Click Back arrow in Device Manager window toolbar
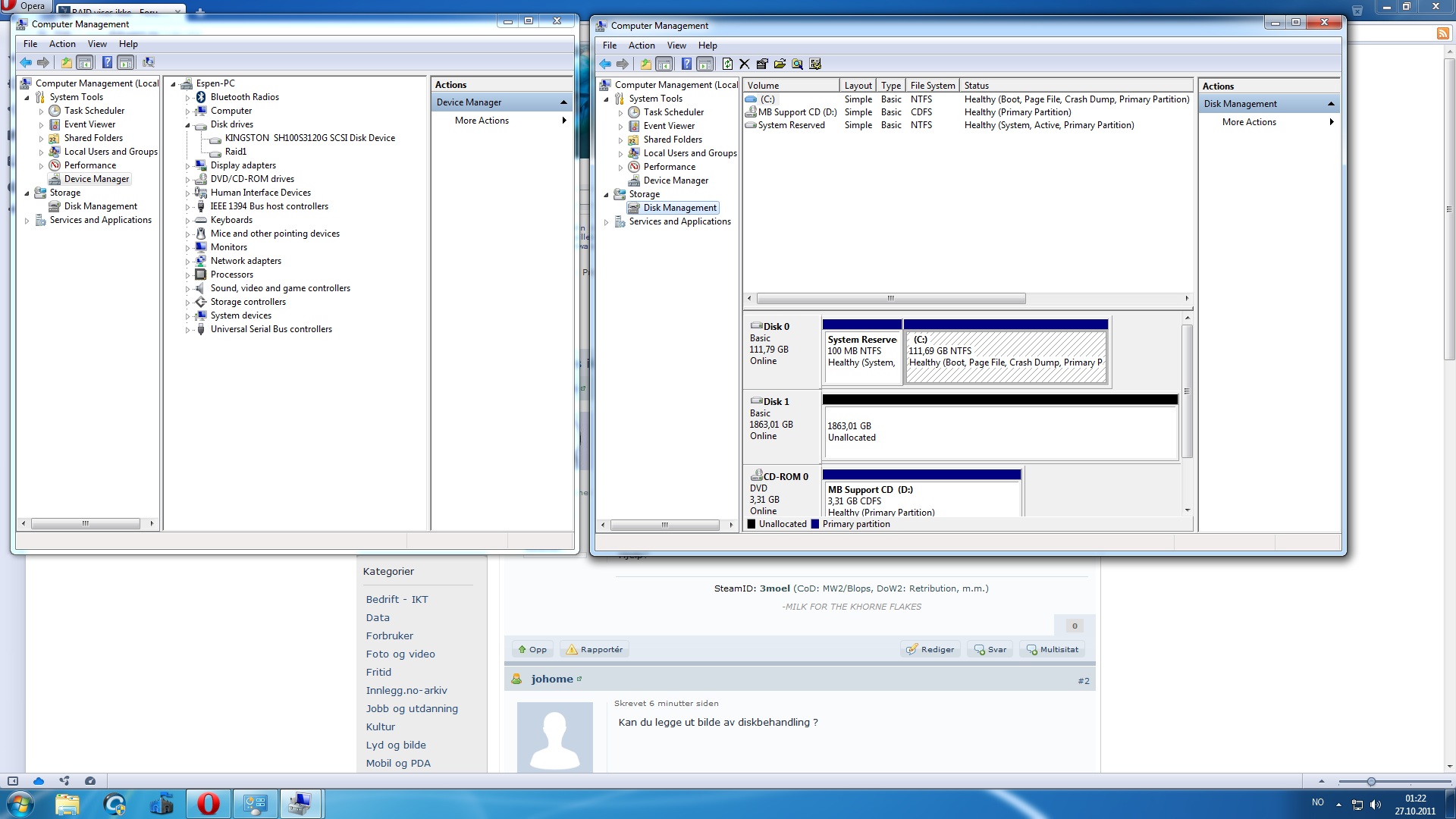Screen dimensions: 1456x819 pos(26,62)
